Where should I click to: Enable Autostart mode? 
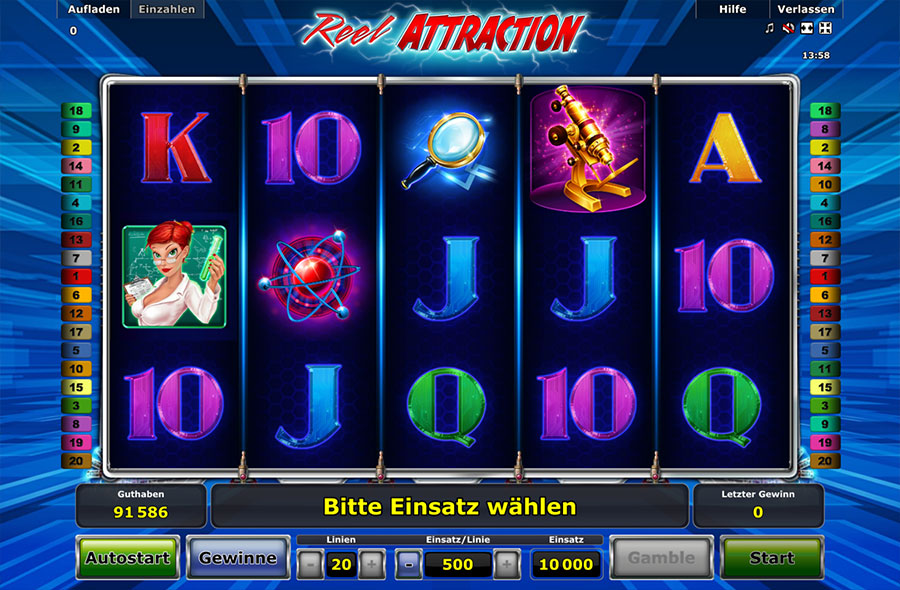point(128,557)
